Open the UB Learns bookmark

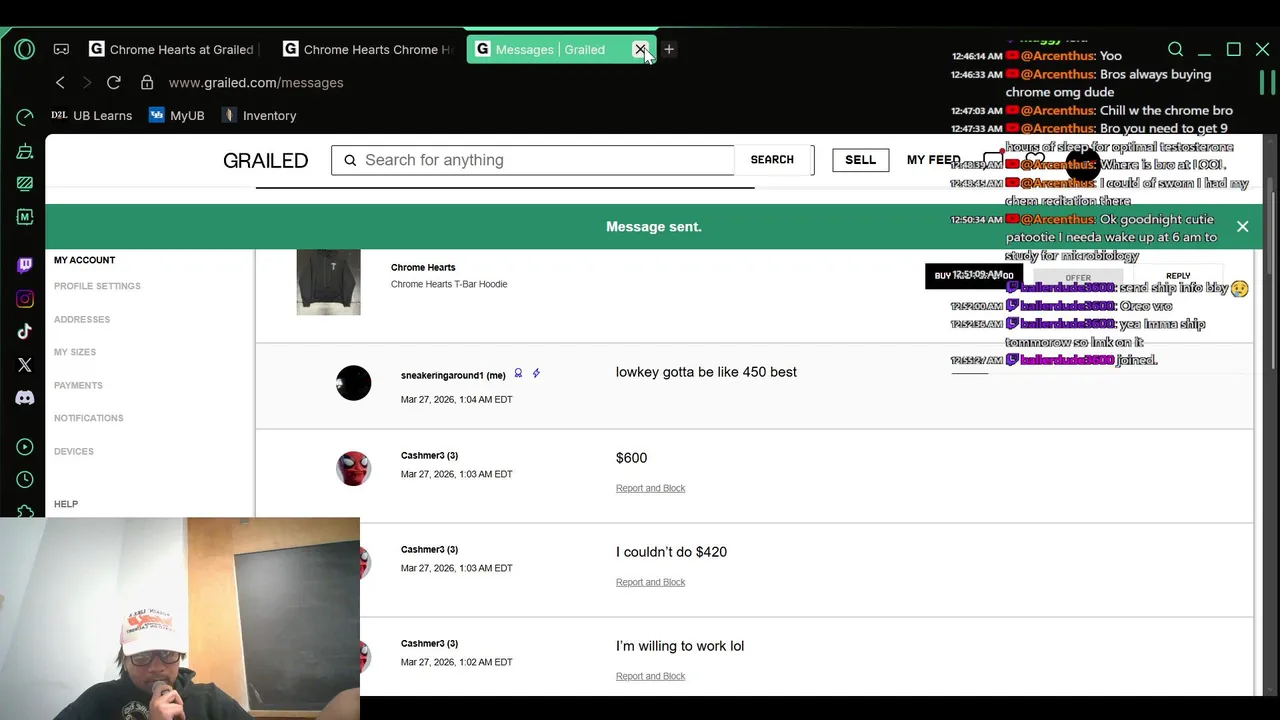(91, 116)
